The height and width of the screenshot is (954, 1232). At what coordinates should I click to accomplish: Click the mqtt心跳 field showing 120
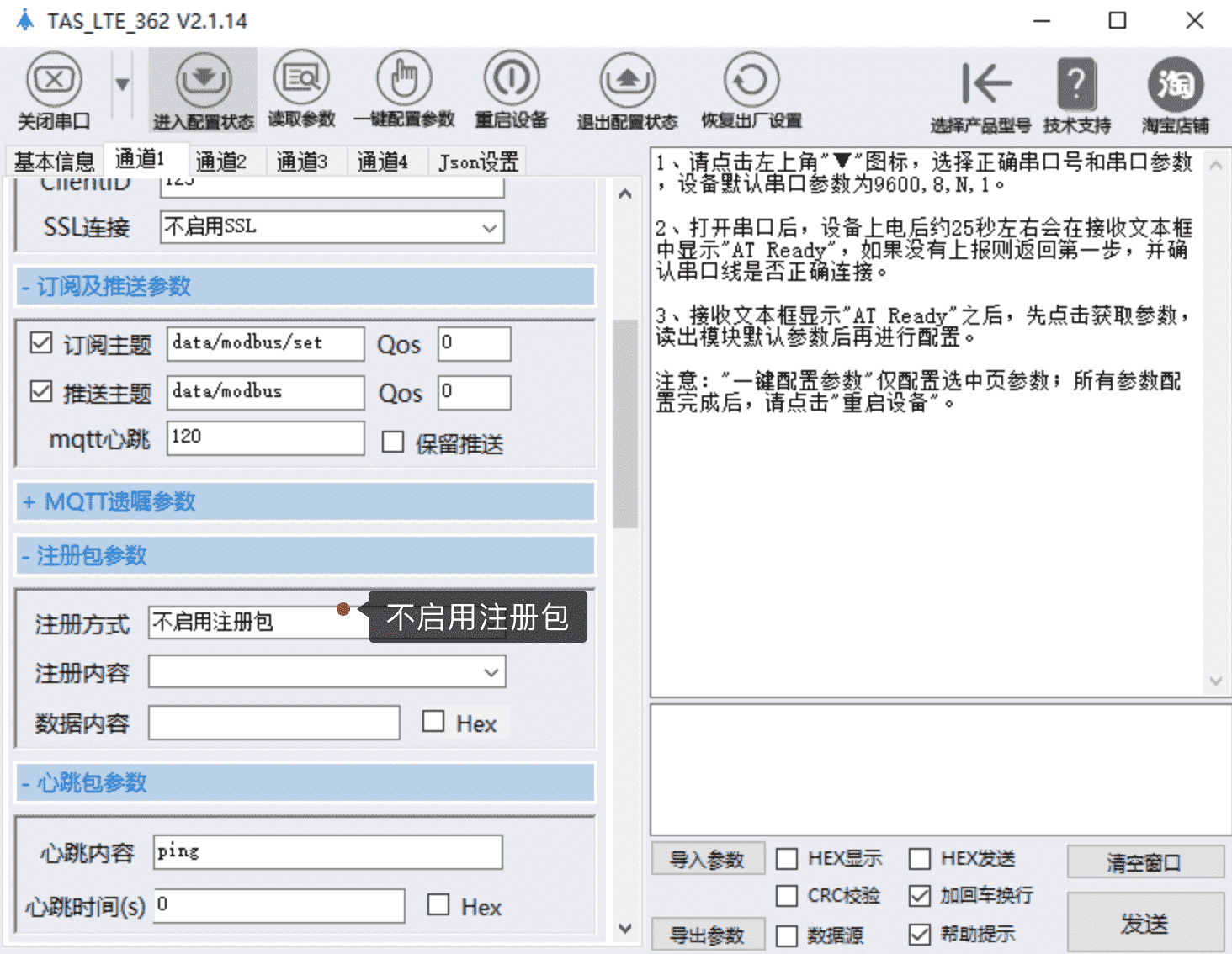265,438
